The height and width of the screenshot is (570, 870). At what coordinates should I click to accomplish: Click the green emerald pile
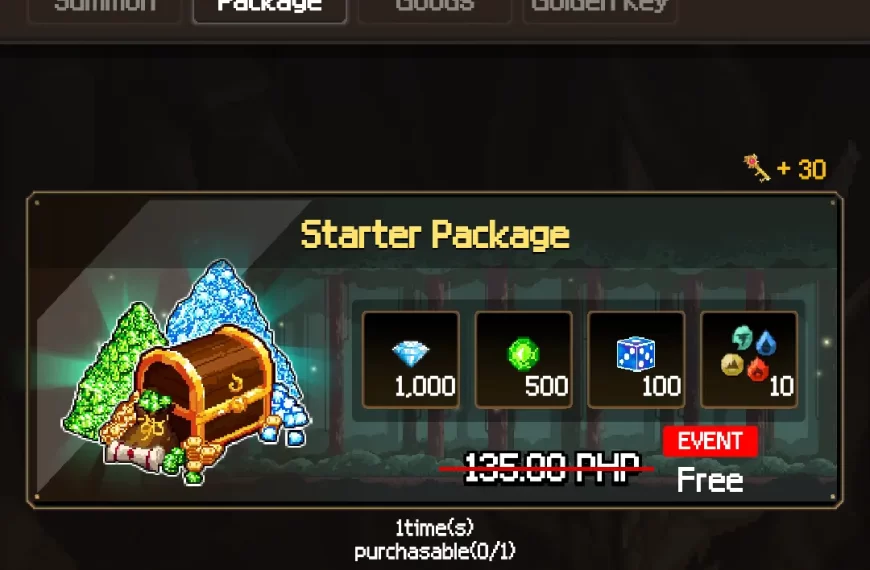114,366
